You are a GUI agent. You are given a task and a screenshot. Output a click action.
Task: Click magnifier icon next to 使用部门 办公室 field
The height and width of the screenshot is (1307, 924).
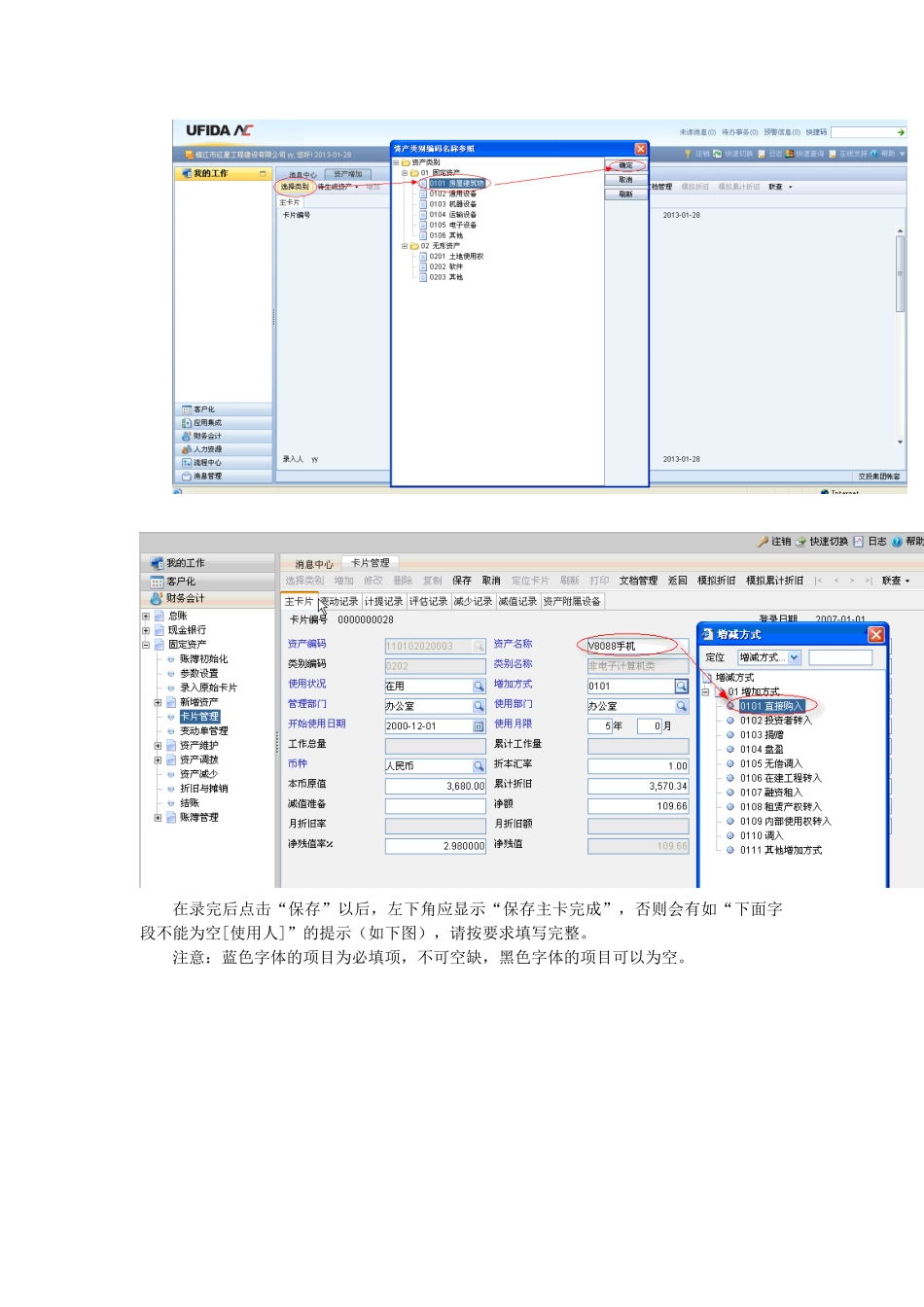pos(682,707)
